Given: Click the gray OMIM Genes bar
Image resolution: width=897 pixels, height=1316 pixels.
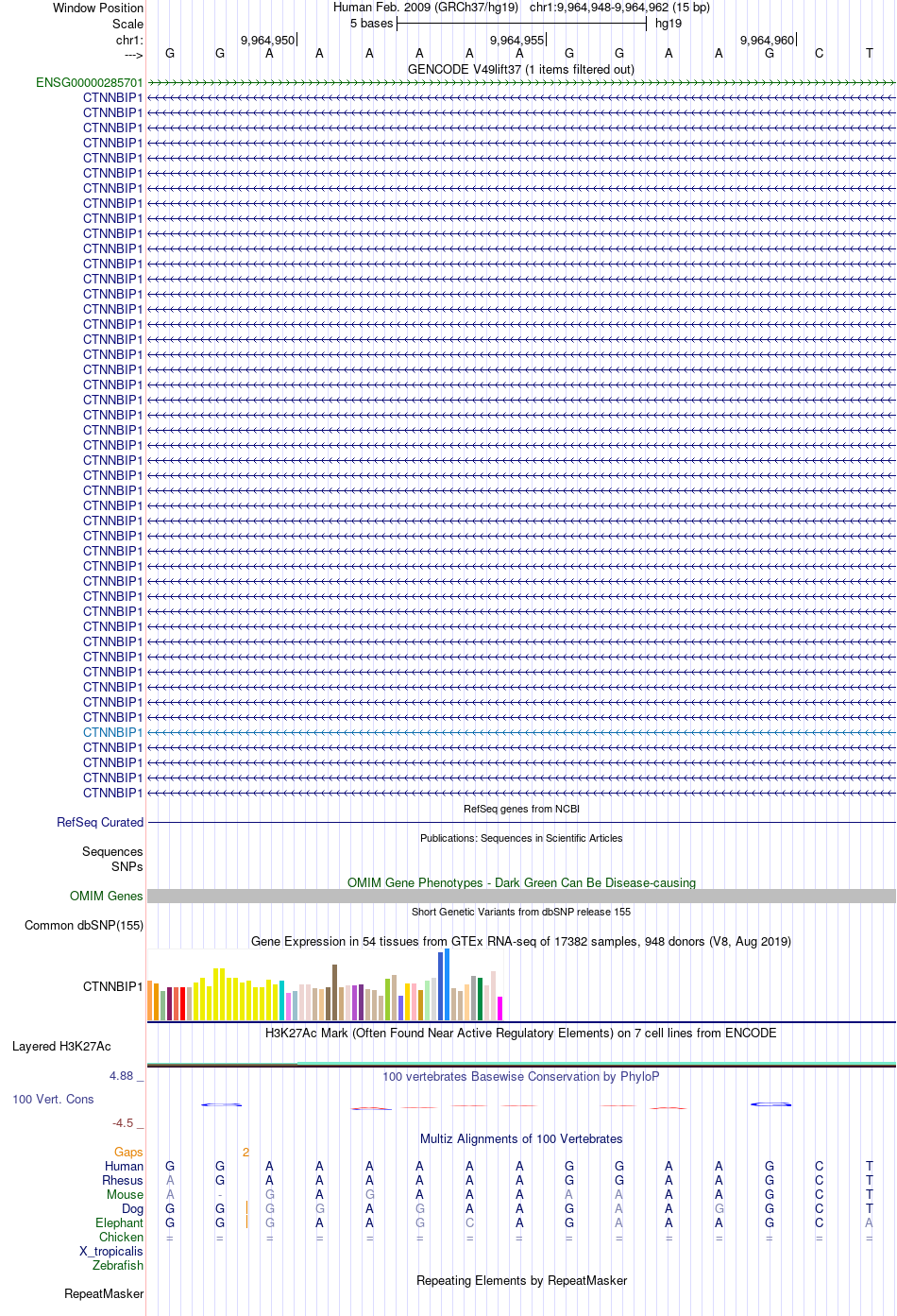Looking at the screenshot, I should click(521, 896).
